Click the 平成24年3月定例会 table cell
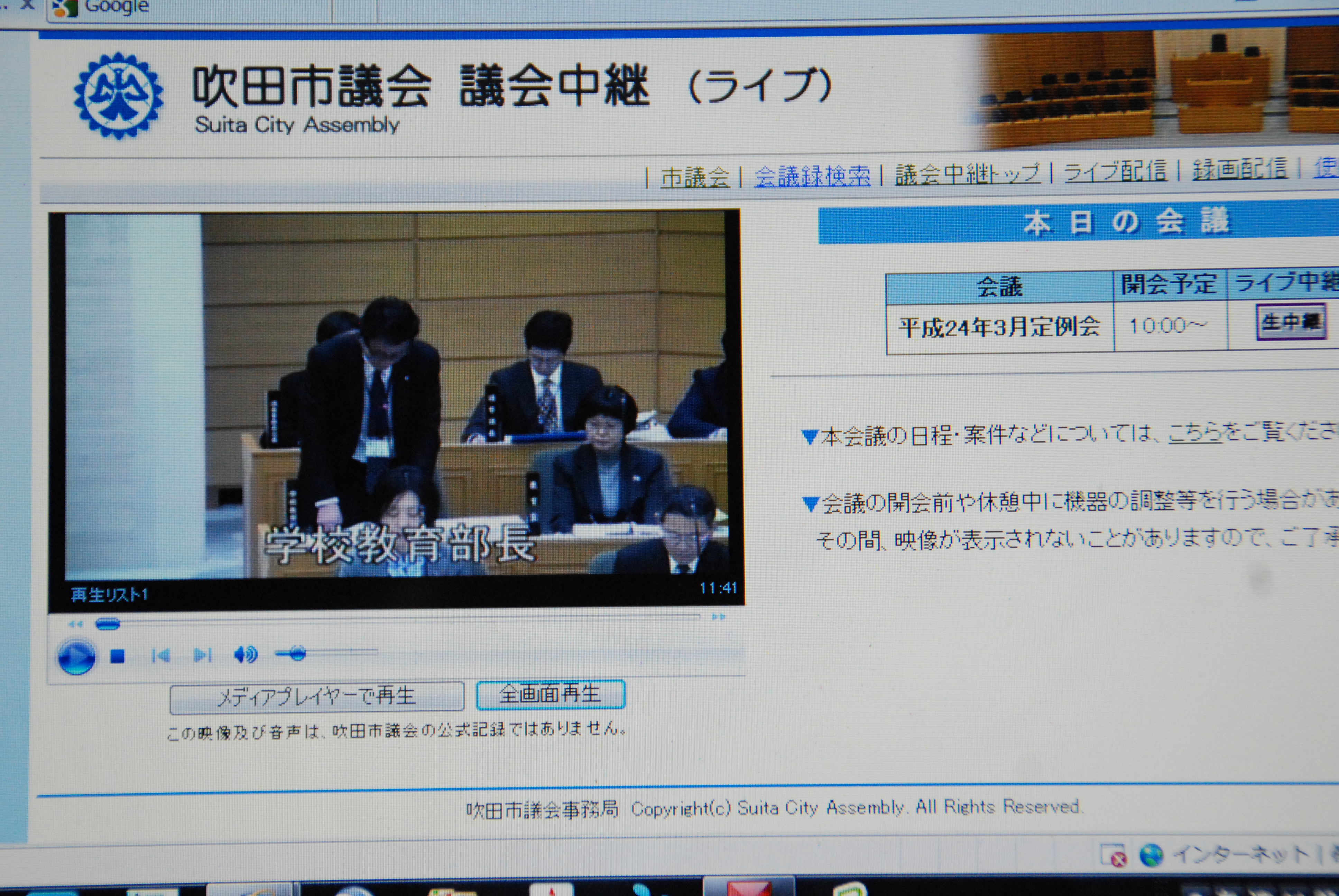This screenshot has width=1339, height=896. coord(999,327)
